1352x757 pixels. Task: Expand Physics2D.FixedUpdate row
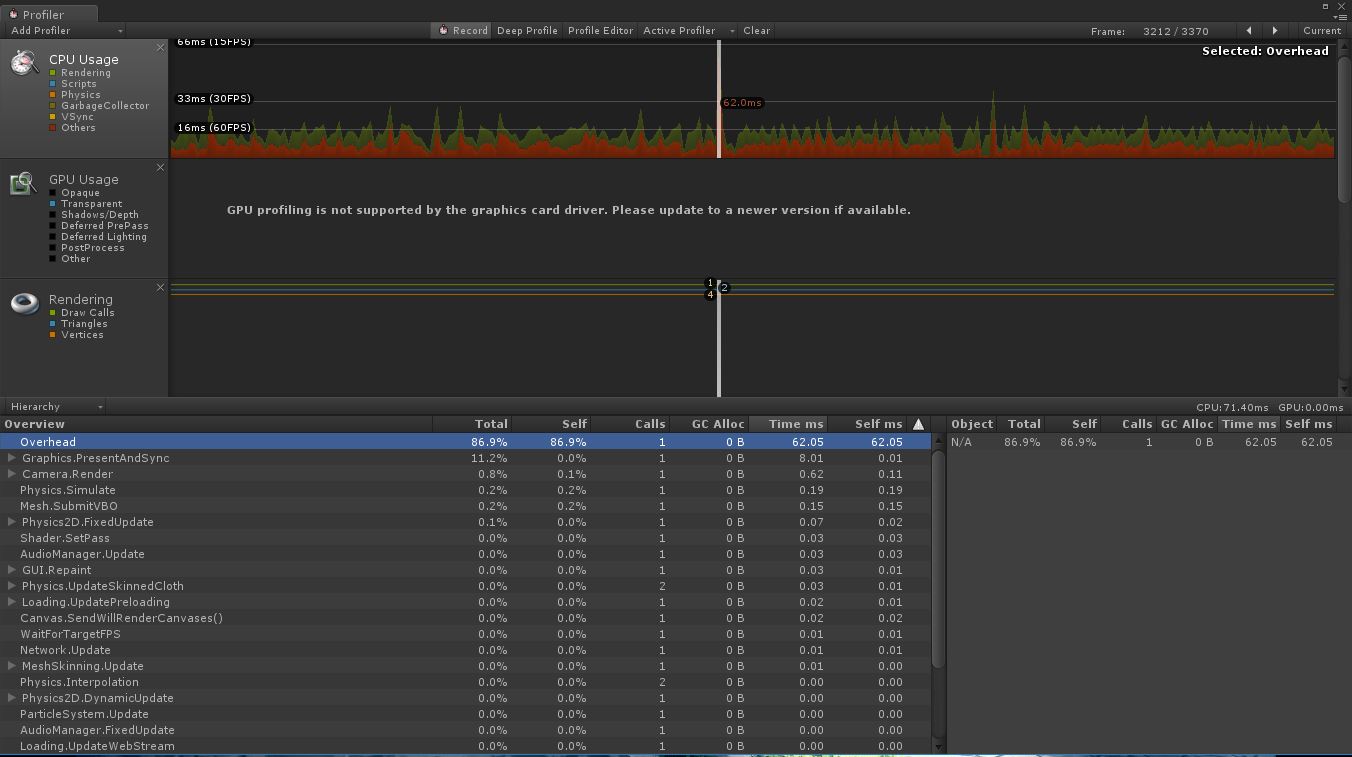tap(12, 522)
